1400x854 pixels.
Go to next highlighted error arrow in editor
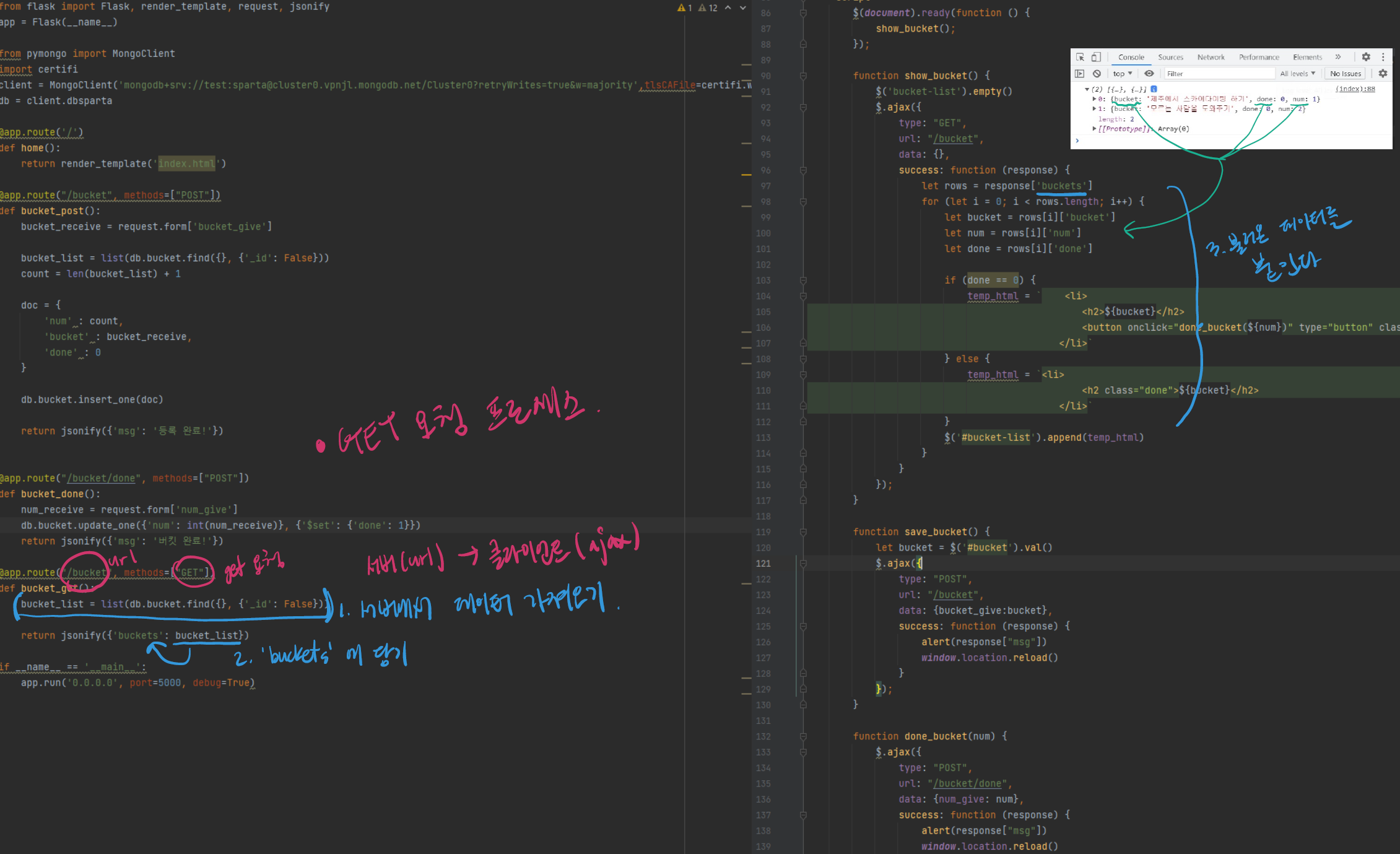742,8
